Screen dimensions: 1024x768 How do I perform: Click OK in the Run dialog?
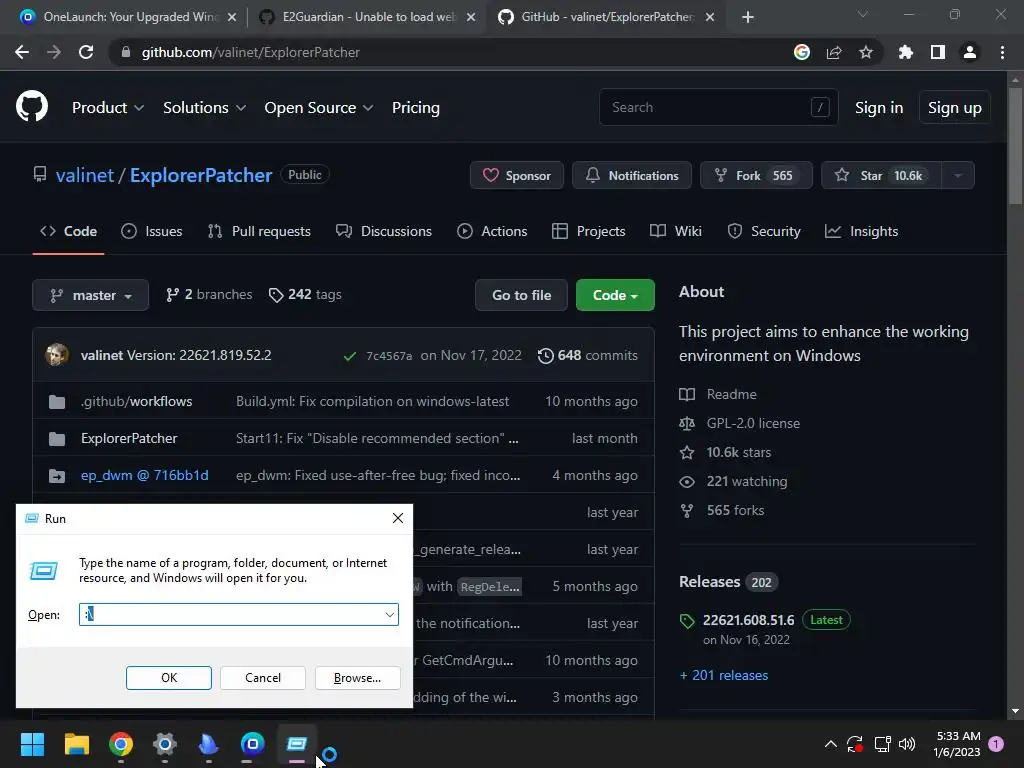coord(168,678)
